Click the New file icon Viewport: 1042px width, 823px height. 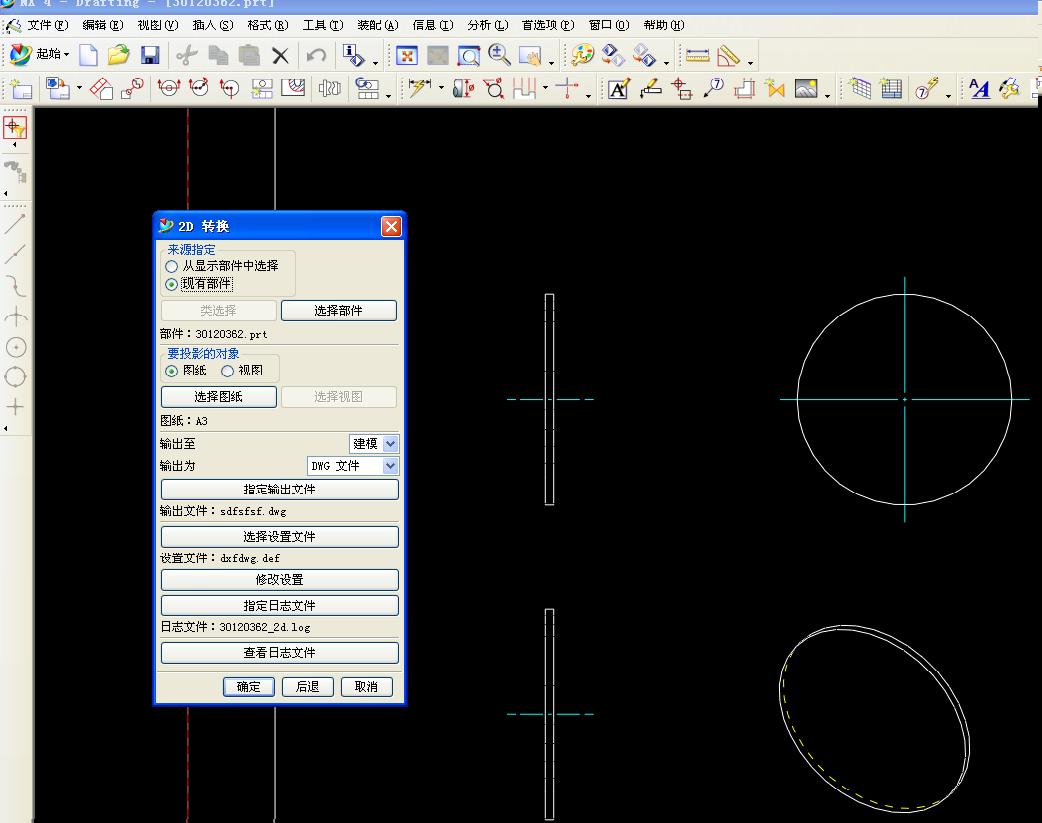point(89,55)
